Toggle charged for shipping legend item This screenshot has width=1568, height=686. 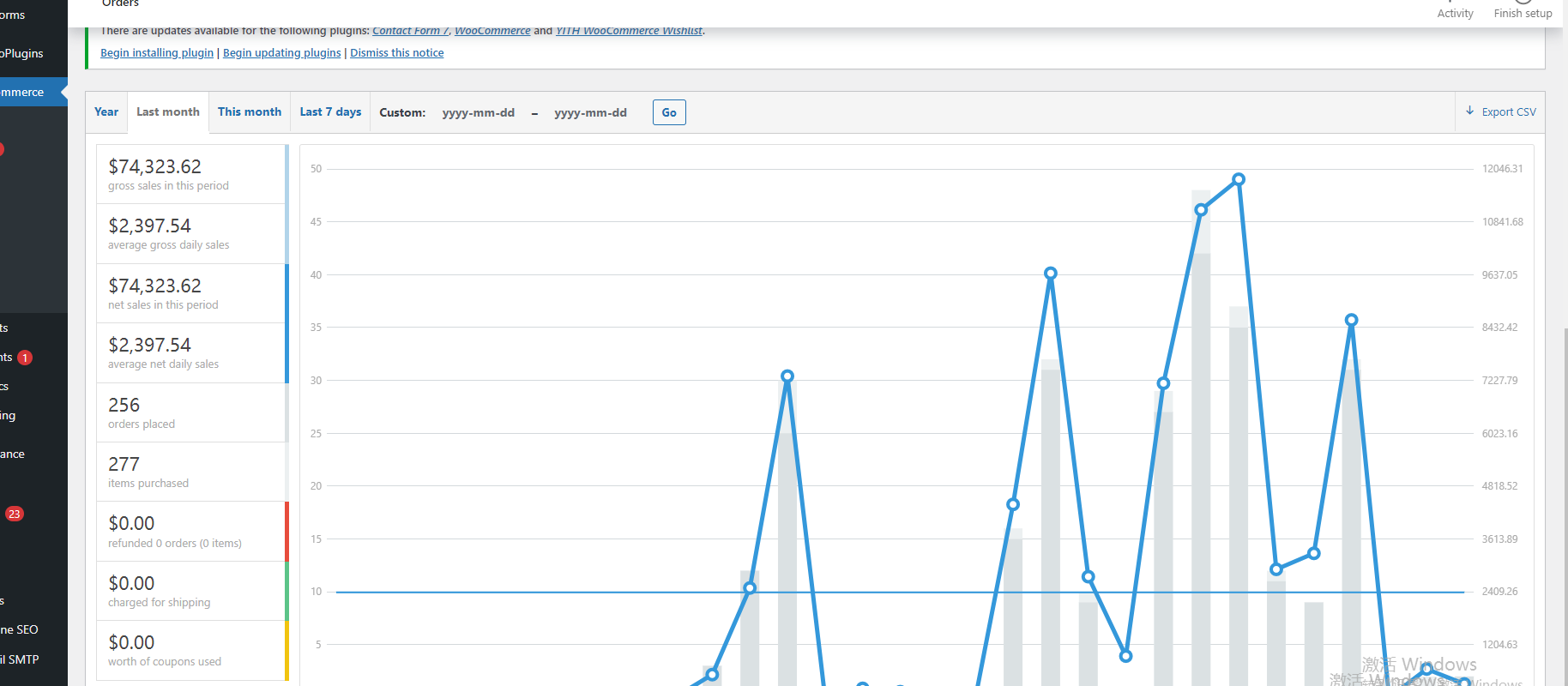point(192,592)
